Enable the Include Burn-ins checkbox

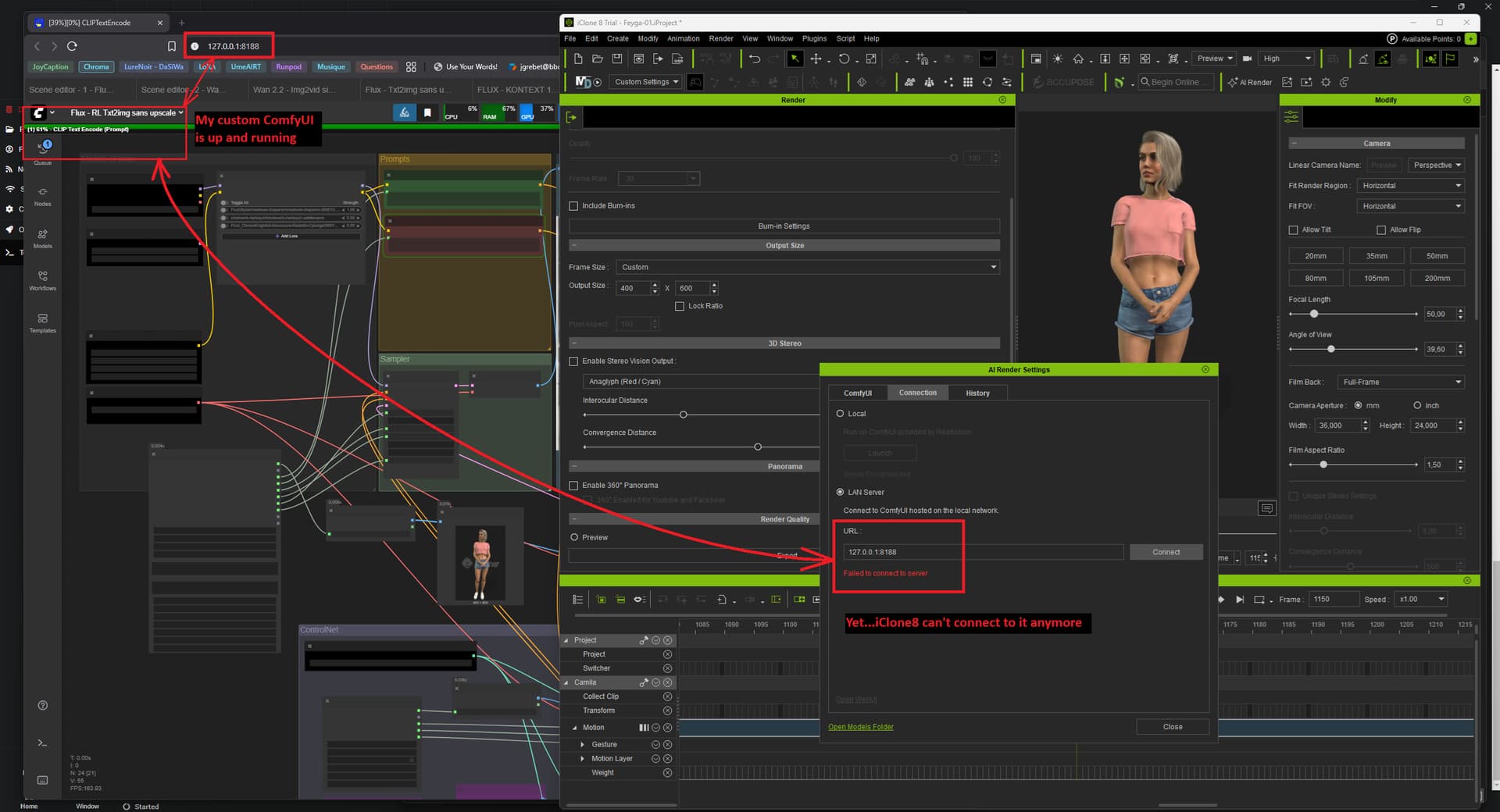pyautogui.click(x=573, y=206)
